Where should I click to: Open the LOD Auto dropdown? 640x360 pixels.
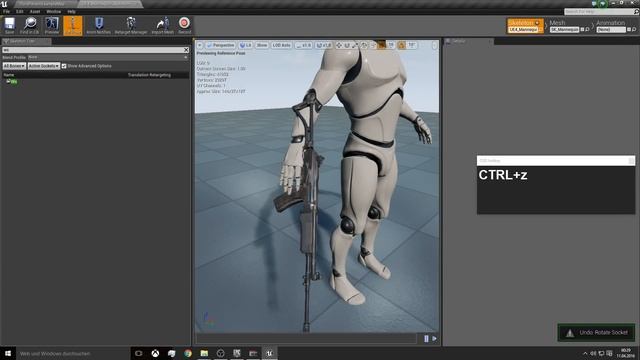[282, 45]
